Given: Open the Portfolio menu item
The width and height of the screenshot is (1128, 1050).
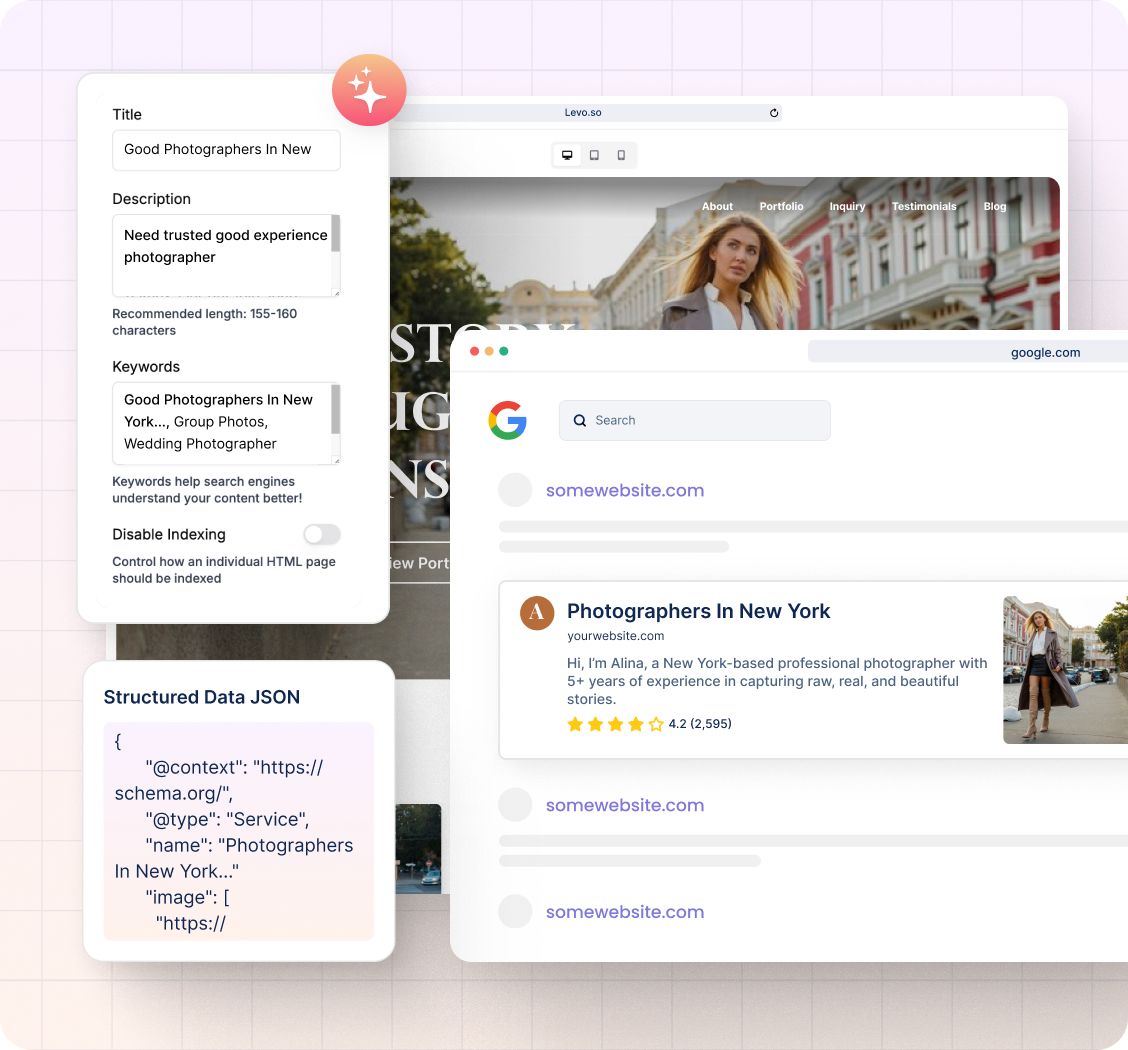Looking at the screenshot, I should coord(781,206).
